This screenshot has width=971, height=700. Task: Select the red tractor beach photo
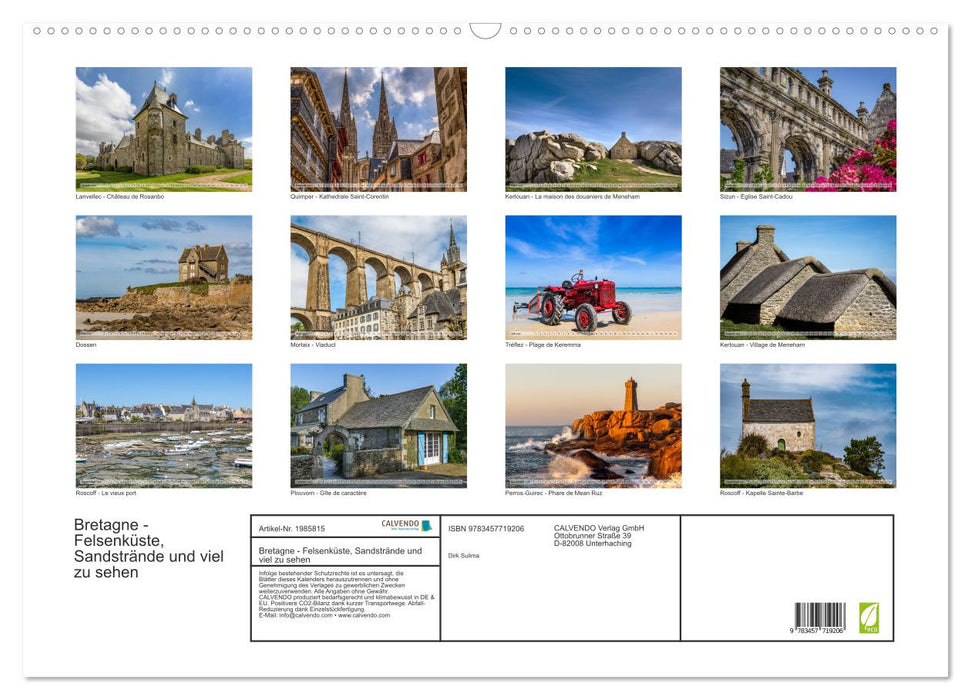click(x=593, y=277)
